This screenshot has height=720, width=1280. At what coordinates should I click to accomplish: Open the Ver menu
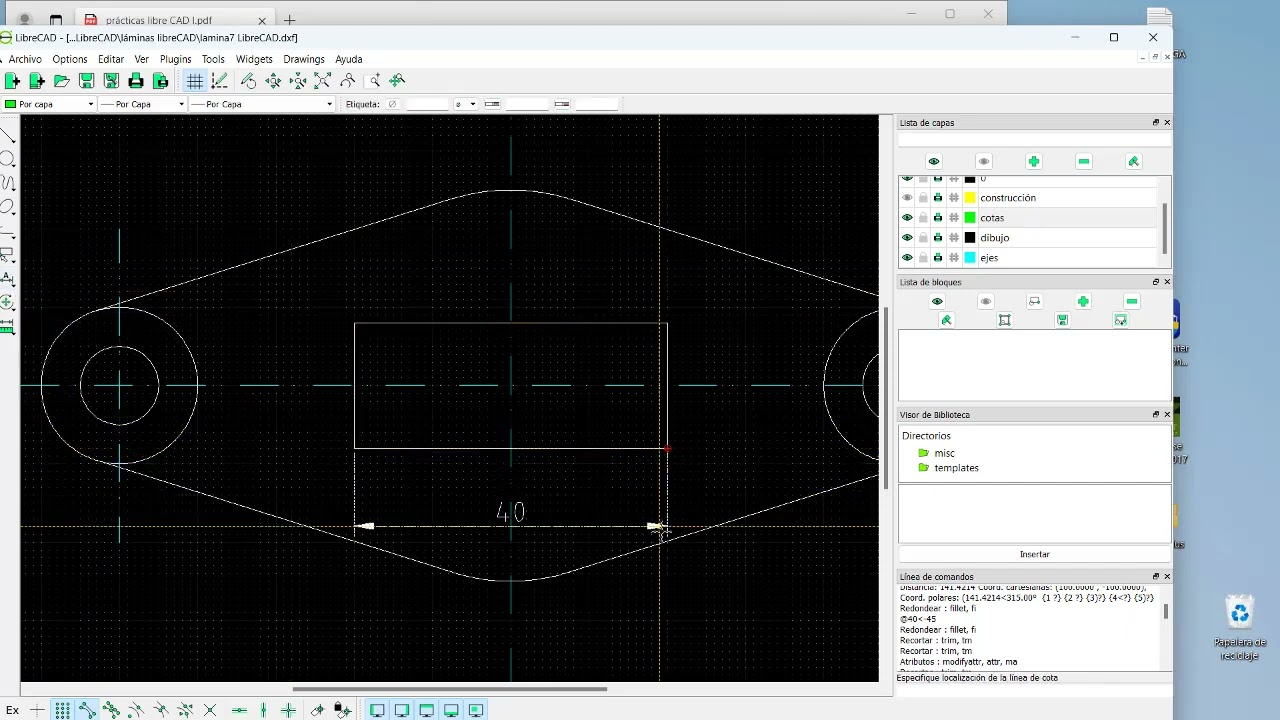(x=142, y=59)
